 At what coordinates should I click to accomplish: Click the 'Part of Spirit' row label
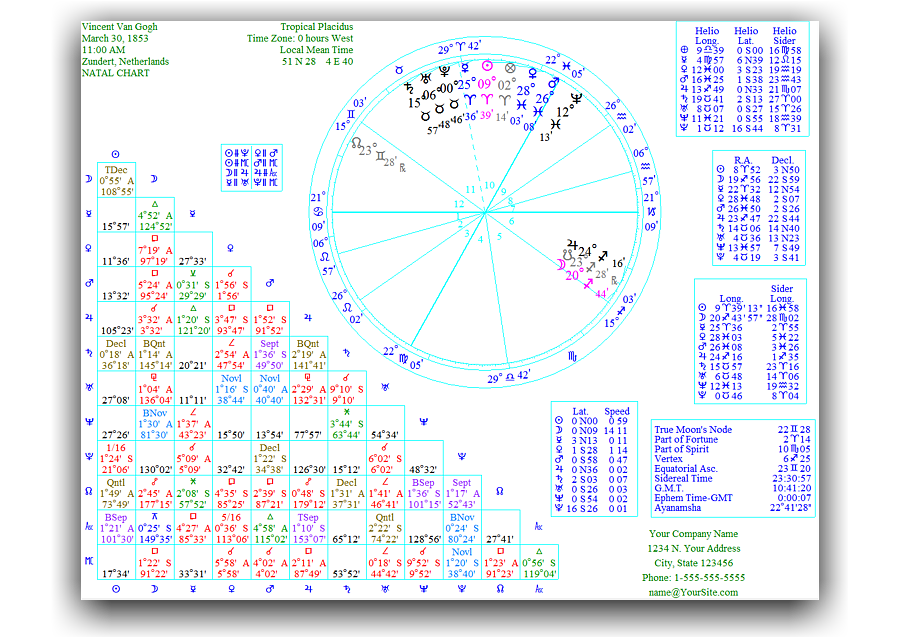682,449
